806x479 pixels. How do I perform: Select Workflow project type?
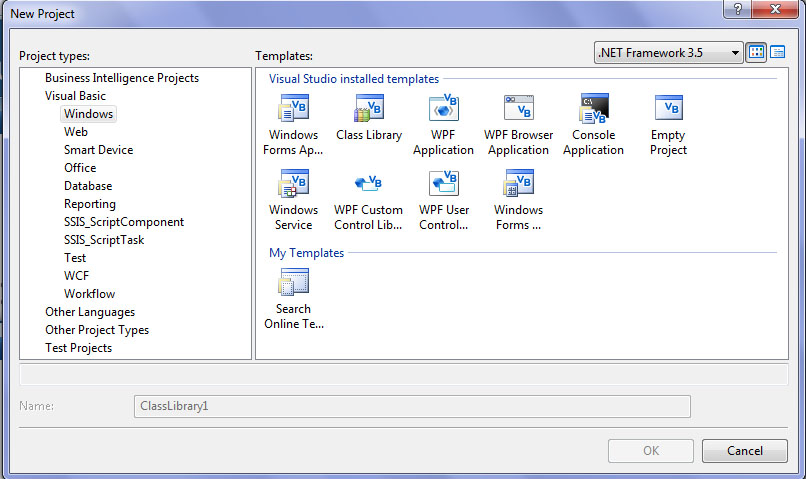[89, 294]
